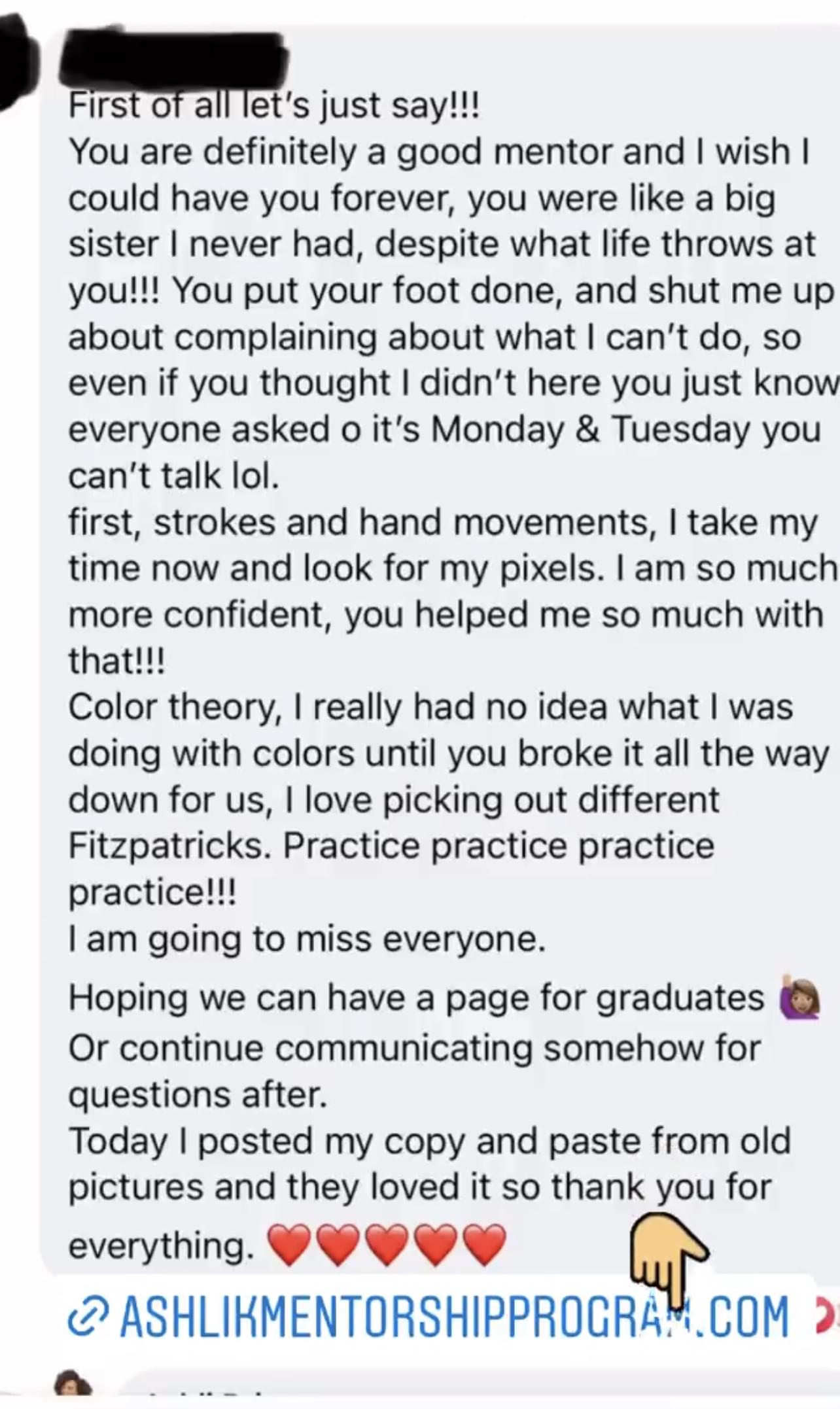This screenshot has width=840, height=1409.
Task: Click the first red heart emoji
Action: click(x=289, y=1244)
